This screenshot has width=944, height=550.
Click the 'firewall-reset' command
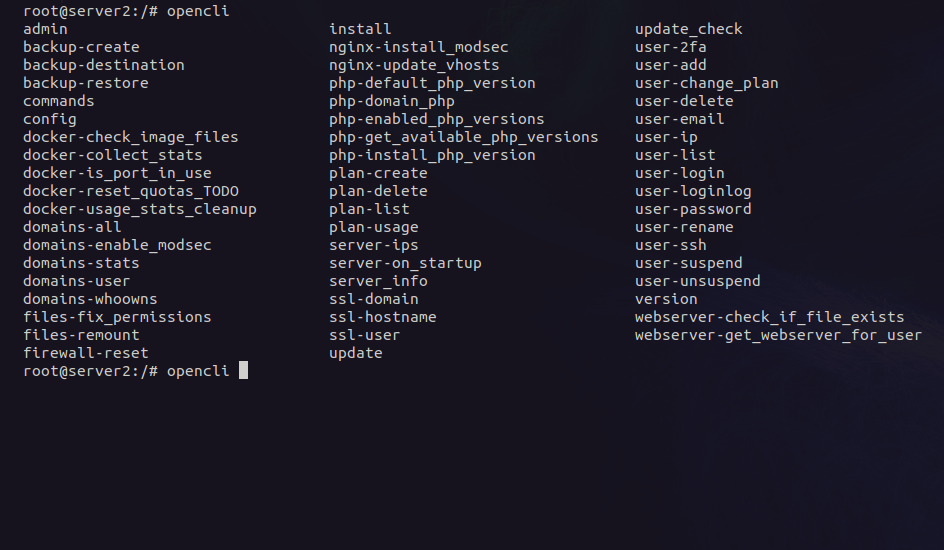click(x=86, y=353)
